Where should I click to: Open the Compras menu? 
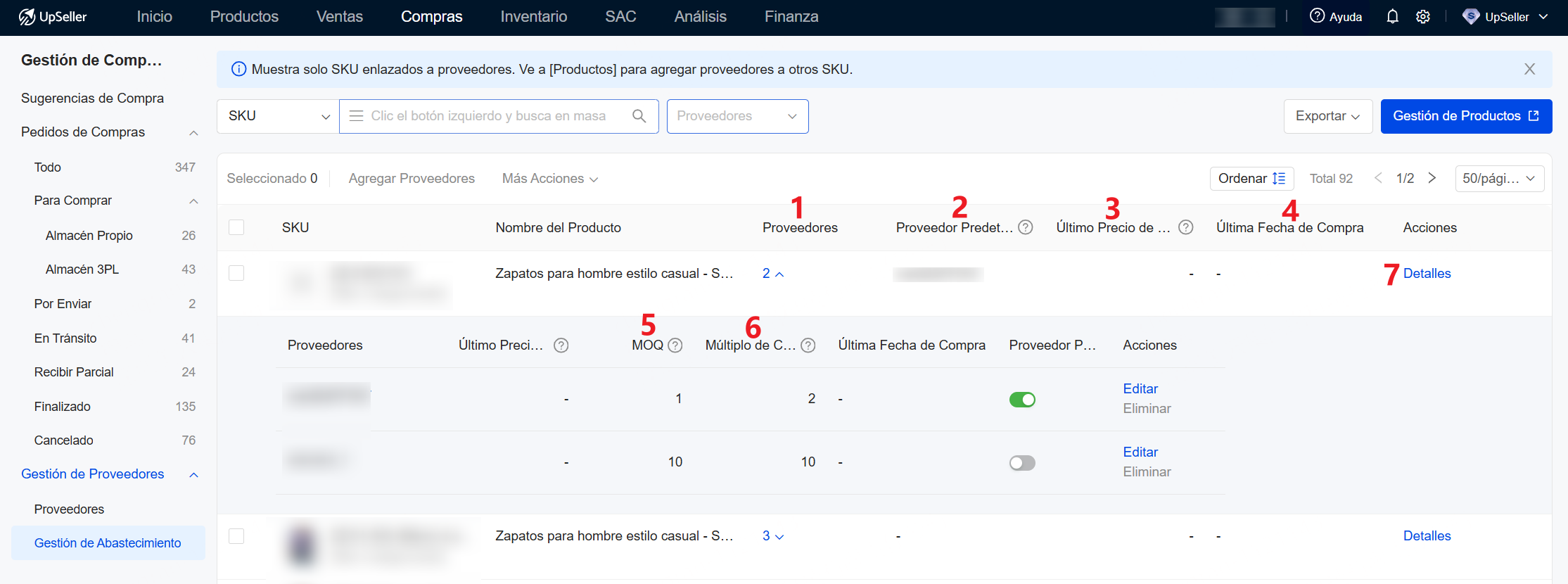coord(432,17)
